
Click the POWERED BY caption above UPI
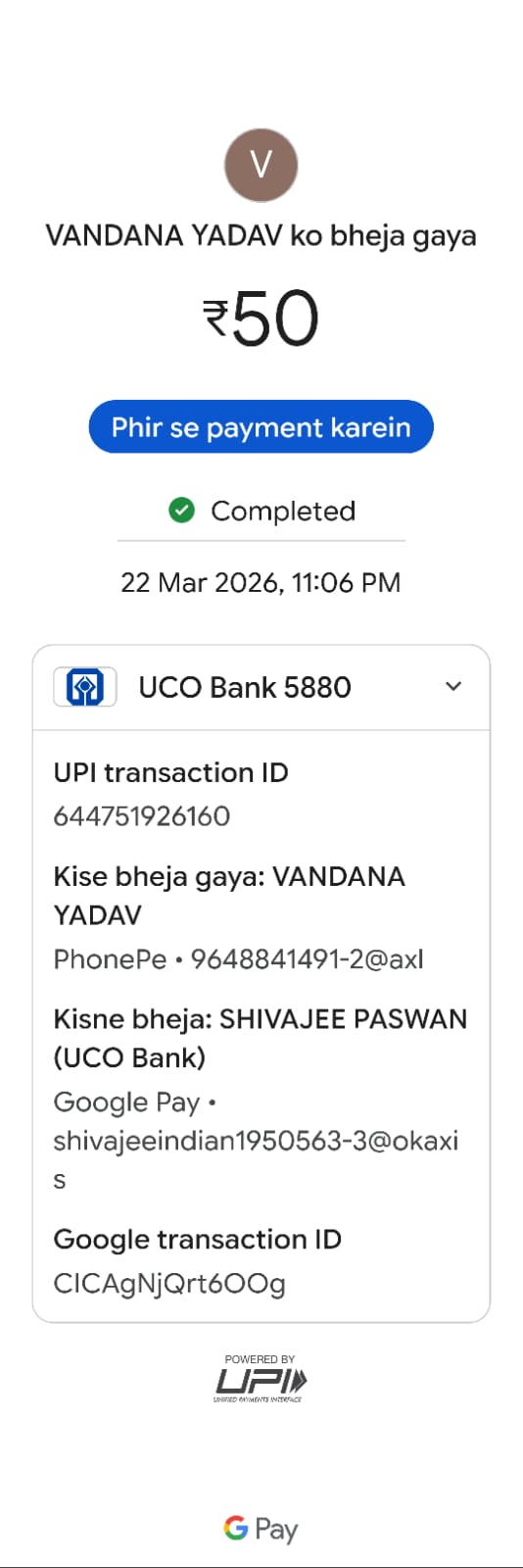point(260,1359)
